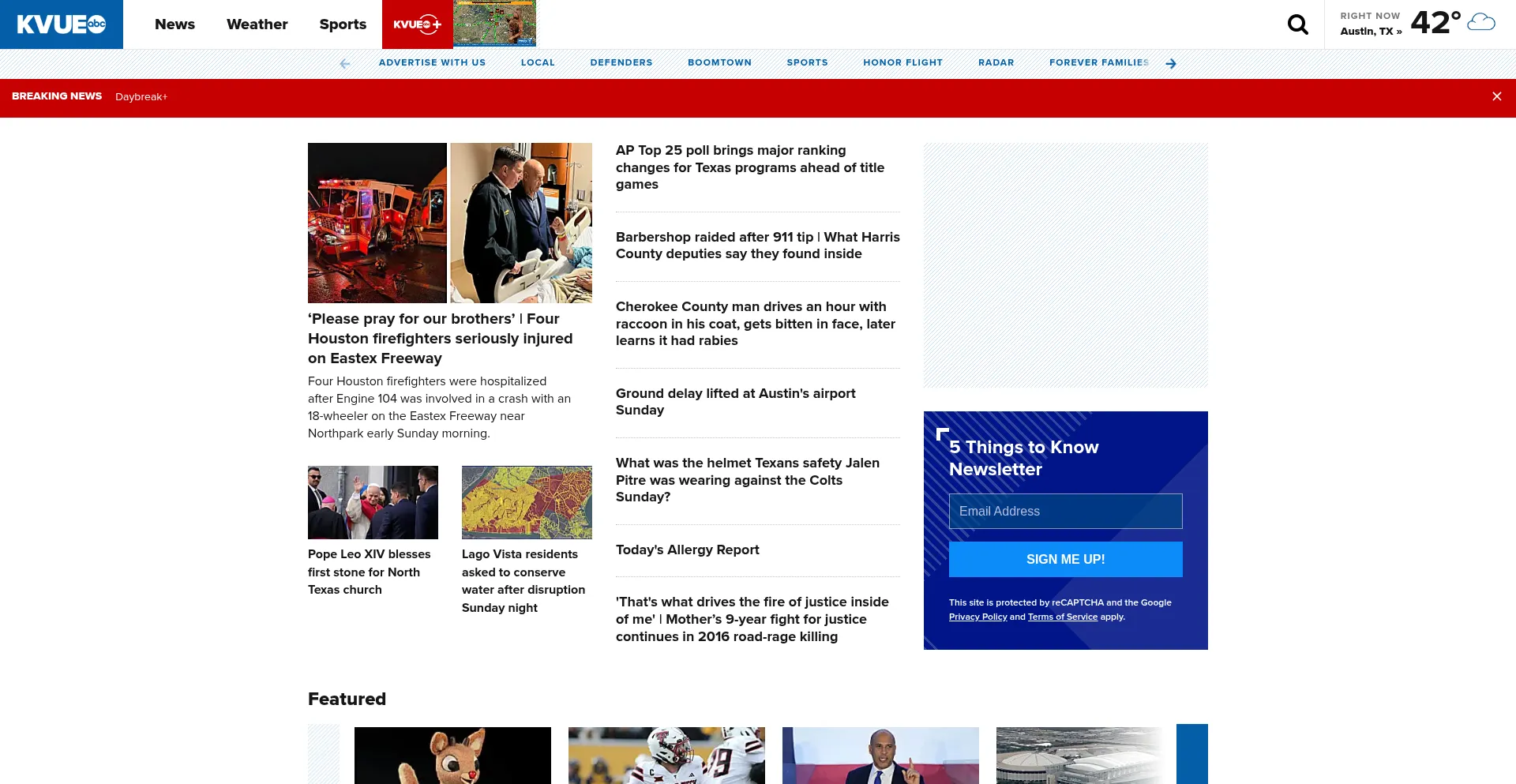The height and width of the screenshot is (784, 1516).
Task: Go to Boomtown section
Action: pos(719,62)
